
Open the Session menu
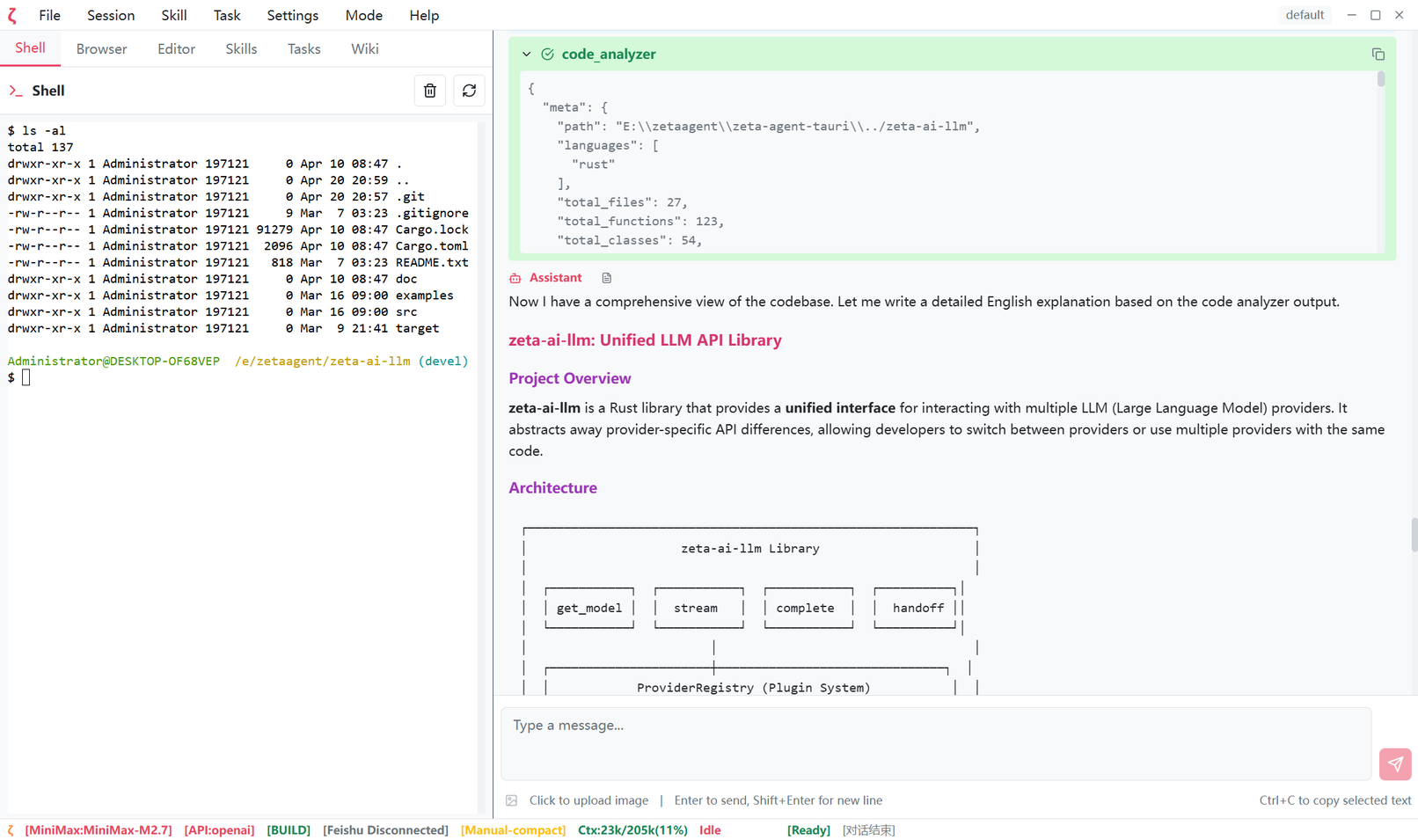[x=110, y=15]
